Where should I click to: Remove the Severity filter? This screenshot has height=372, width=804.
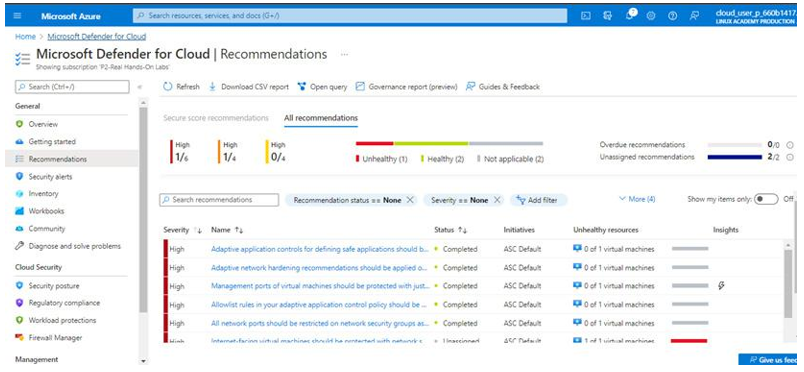pyautogui.click(x=496, y=200)
